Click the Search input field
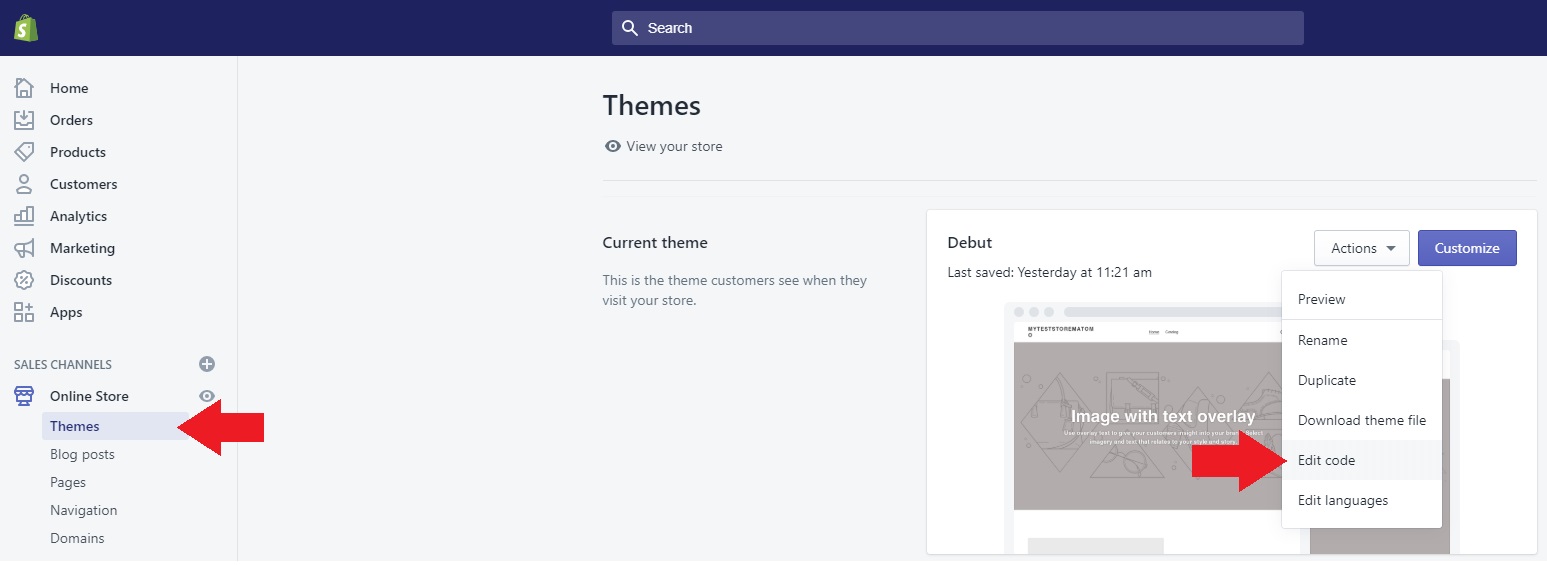This screenshot has height=565, width=1547. (957, 28)
